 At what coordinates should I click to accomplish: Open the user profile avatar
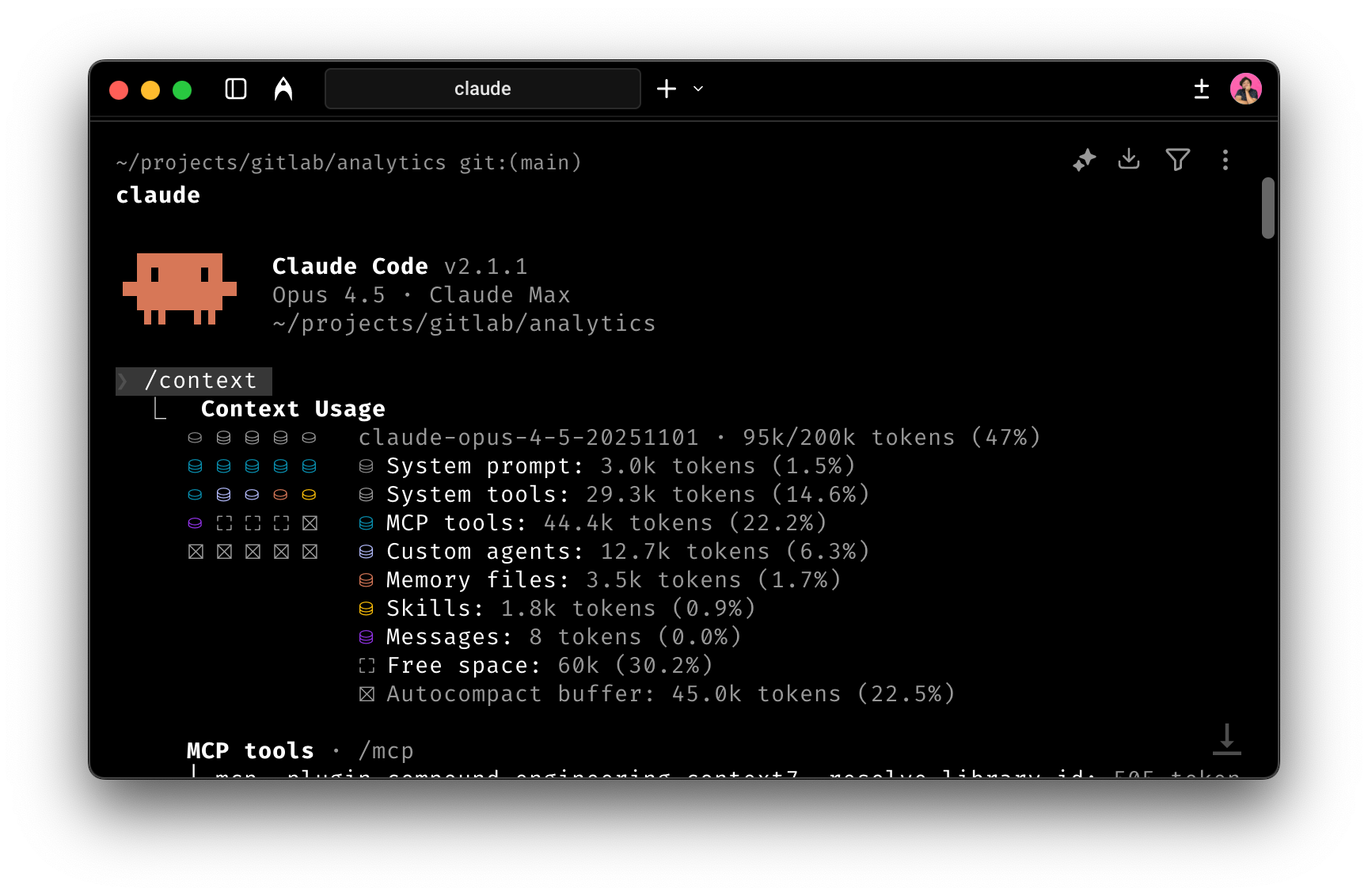1246,89
